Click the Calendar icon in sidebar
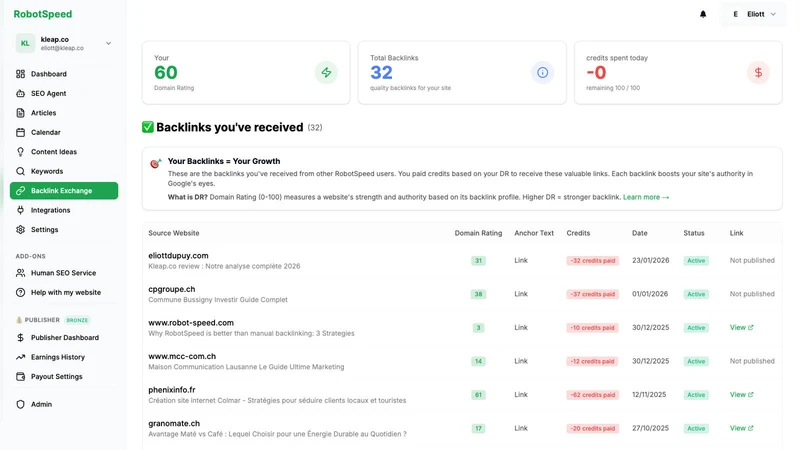800x450 pixels. (x=20, y=132)
